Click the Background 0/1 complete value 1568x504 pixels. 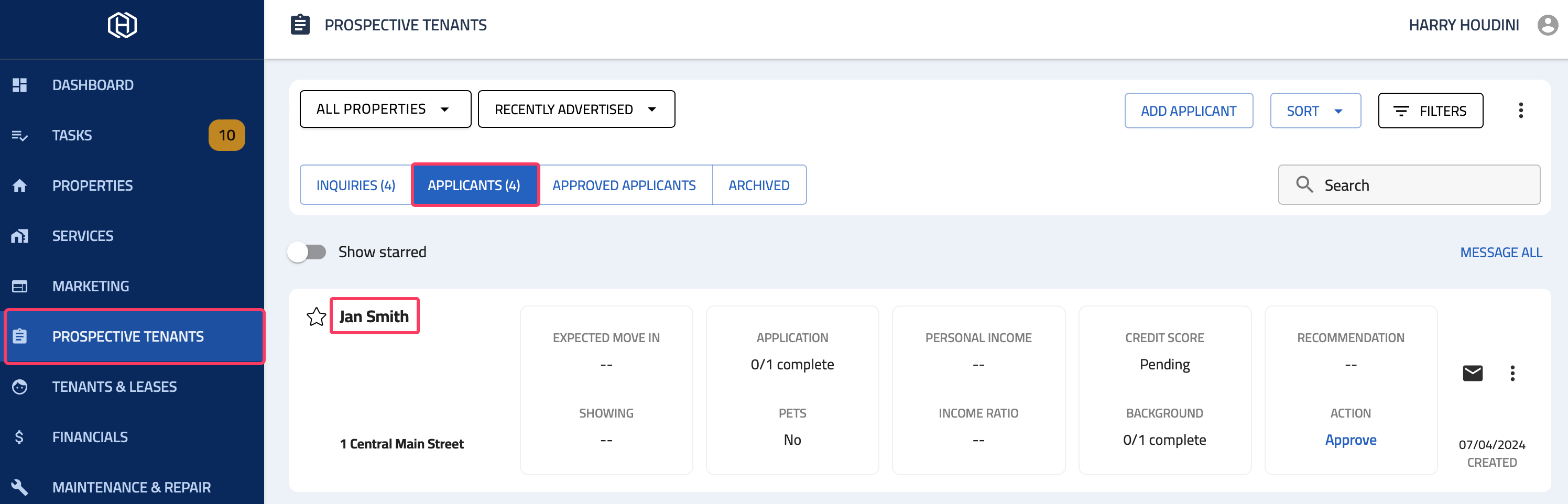point(1164,440)
